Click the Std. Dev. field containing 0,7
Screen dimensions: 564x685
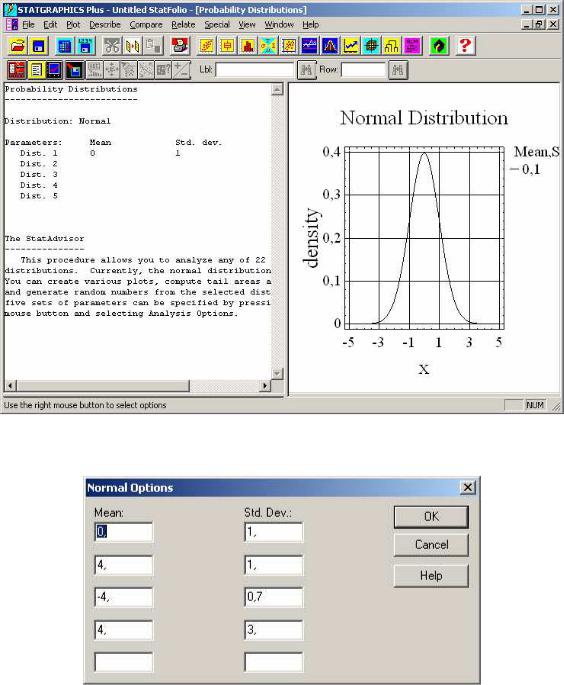[273, 597]
